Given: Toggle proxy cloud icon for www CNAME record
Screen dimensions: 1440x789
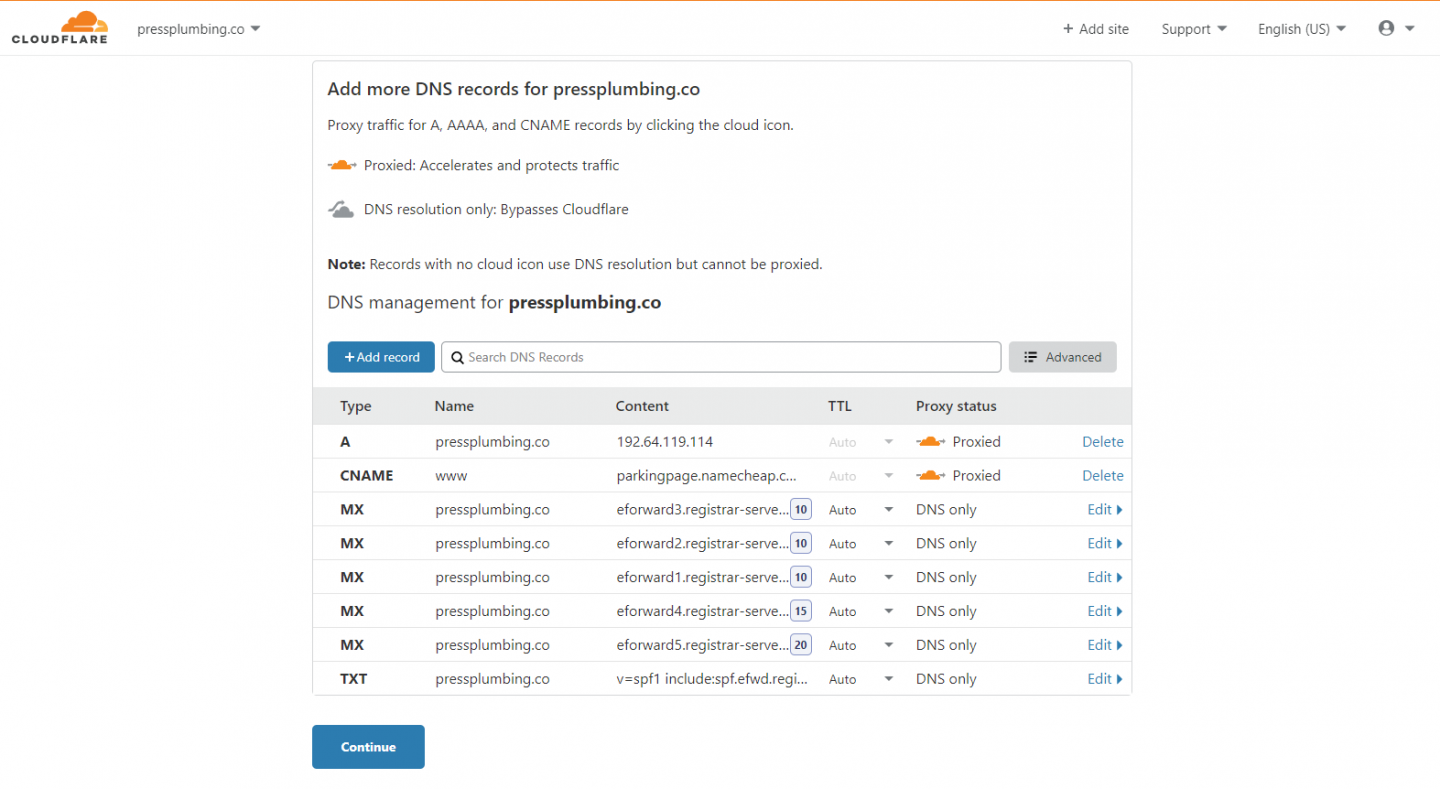Looking at the screenshot, I should tap(930, 475).
